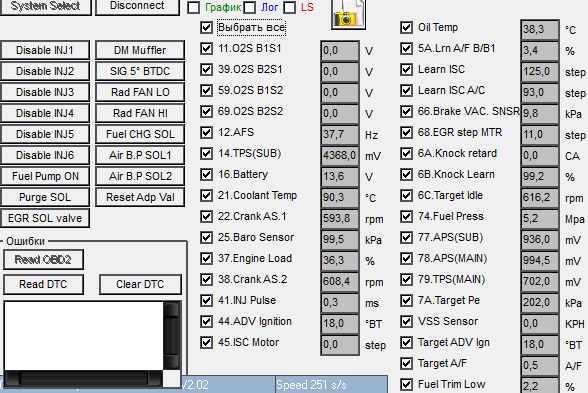
Task: Toggle the 6A.Knock retard checkbox
Action: [406, 153]
